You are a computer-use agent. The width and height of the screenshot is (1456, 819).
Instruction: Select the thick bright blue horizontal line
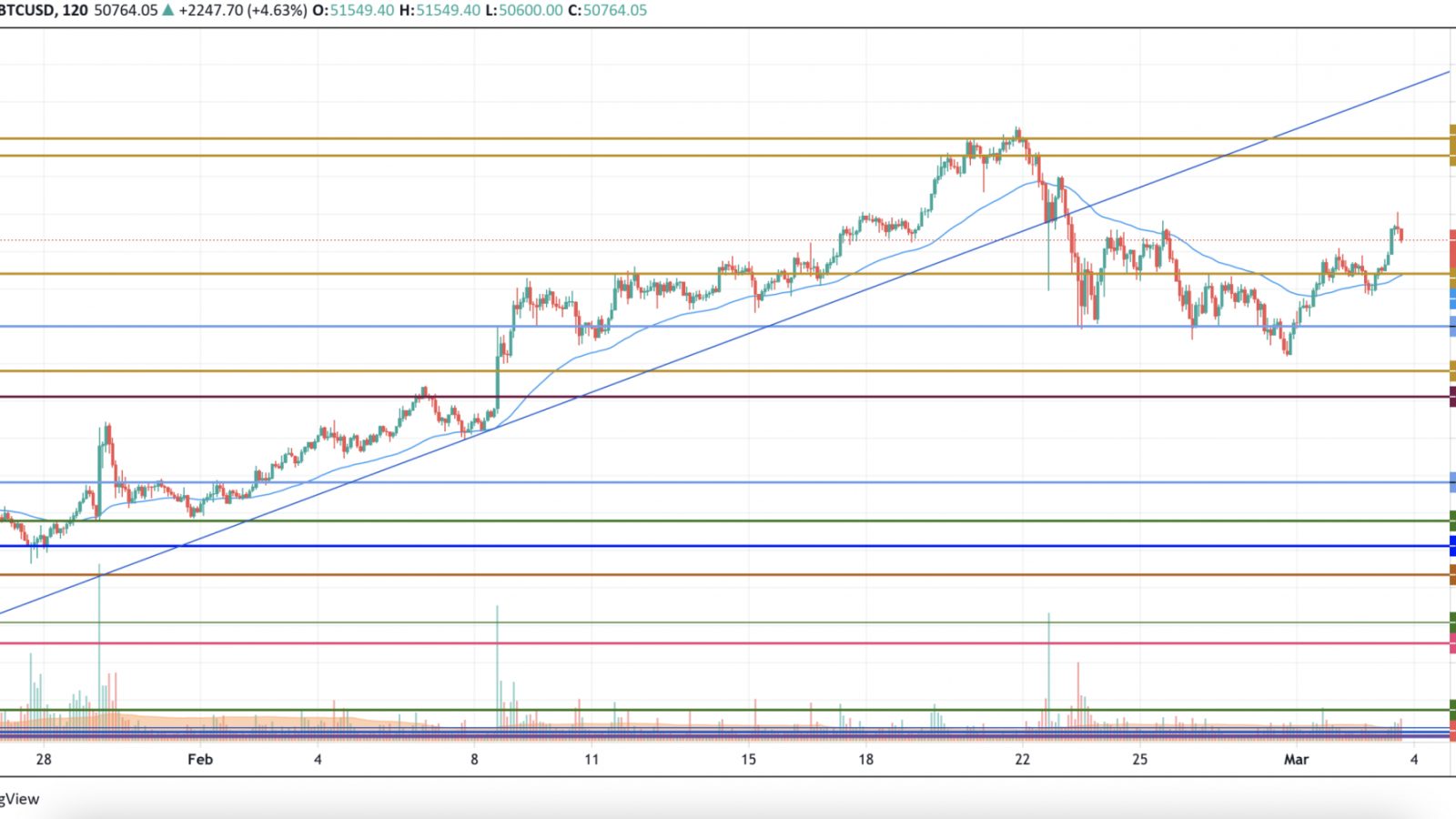pyautogui.click(x=725, y=546)
